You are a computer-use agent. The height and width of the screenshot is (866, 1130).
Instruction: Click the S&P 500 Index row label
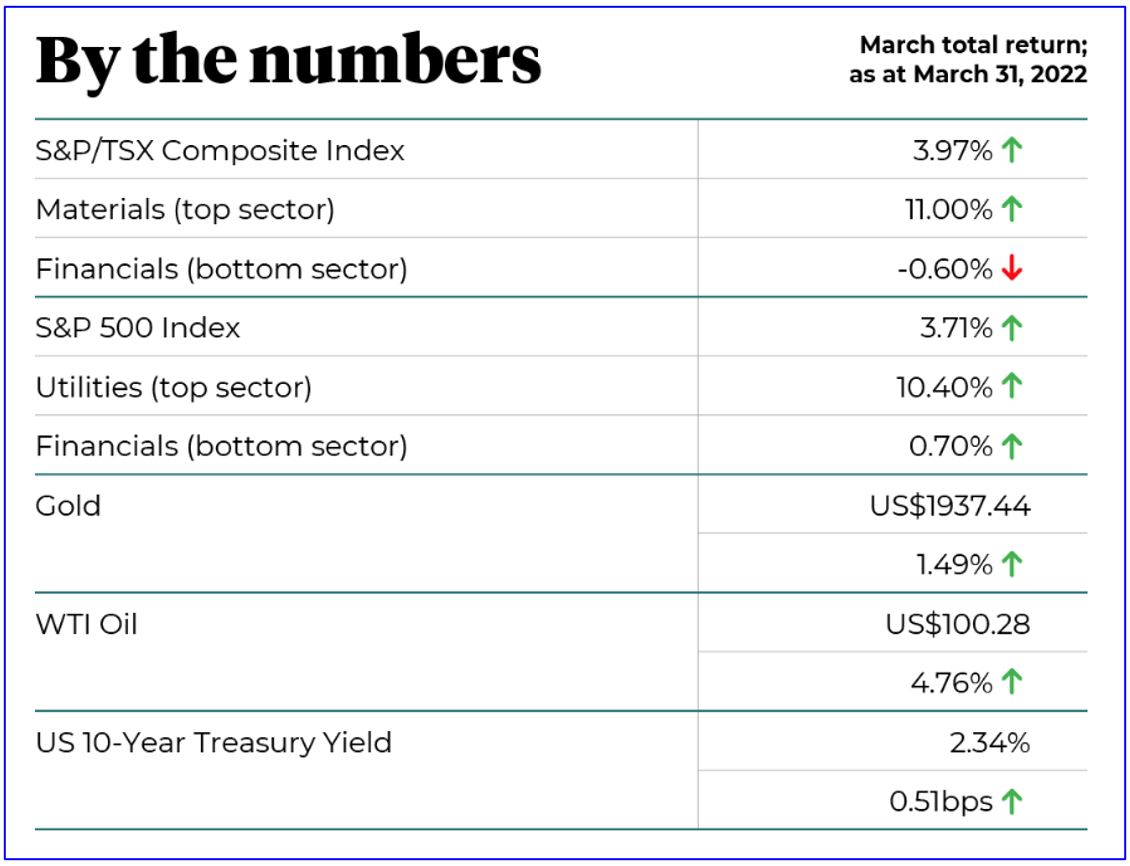(138, 328)
